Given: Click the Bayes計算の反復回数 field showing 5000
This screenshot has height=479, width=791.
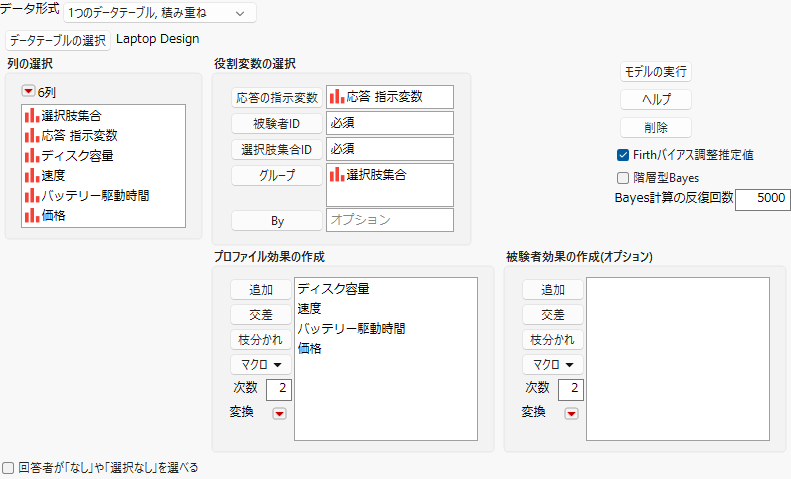Looking at the screenshot, I should pos(763,200).
